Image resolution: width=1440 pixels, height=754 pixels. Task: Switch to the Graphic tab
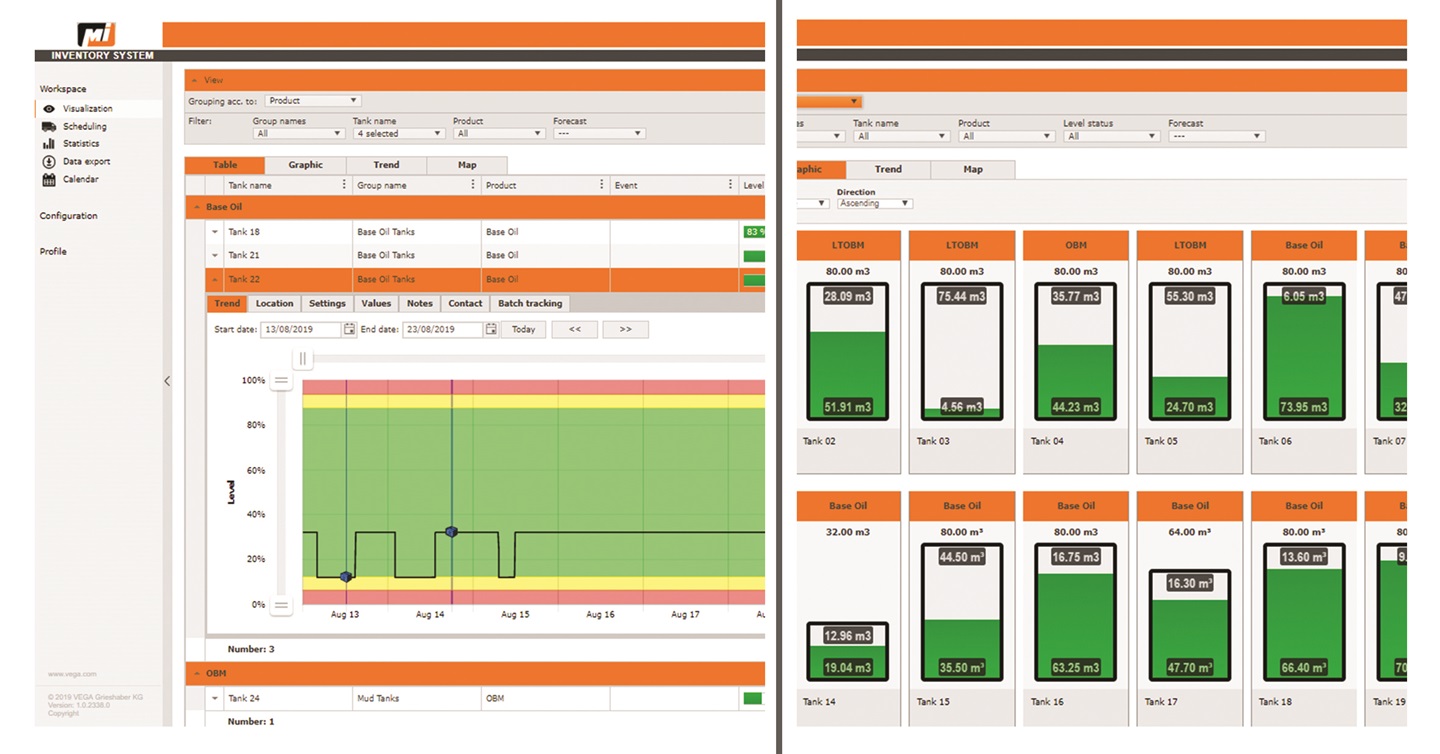coord(305,165)
